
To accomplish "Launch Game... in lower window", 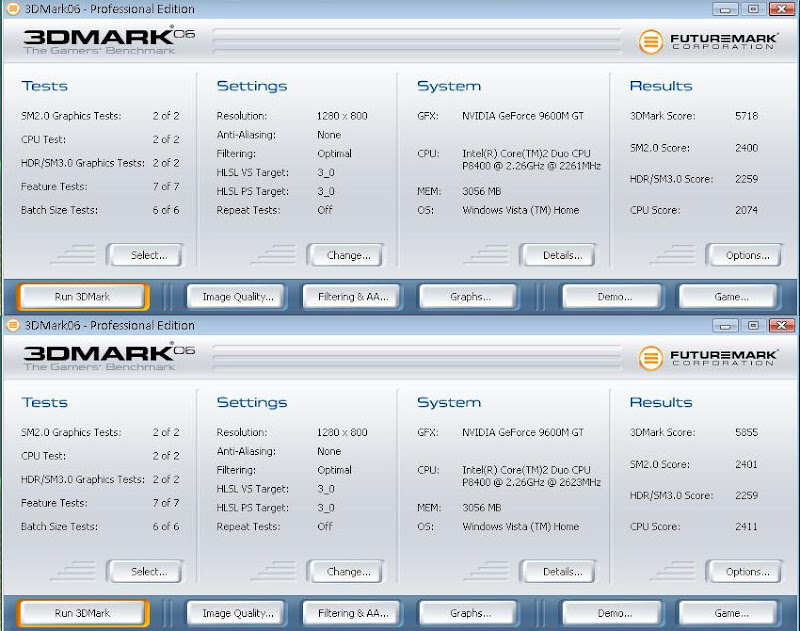I will pos(729,613).
